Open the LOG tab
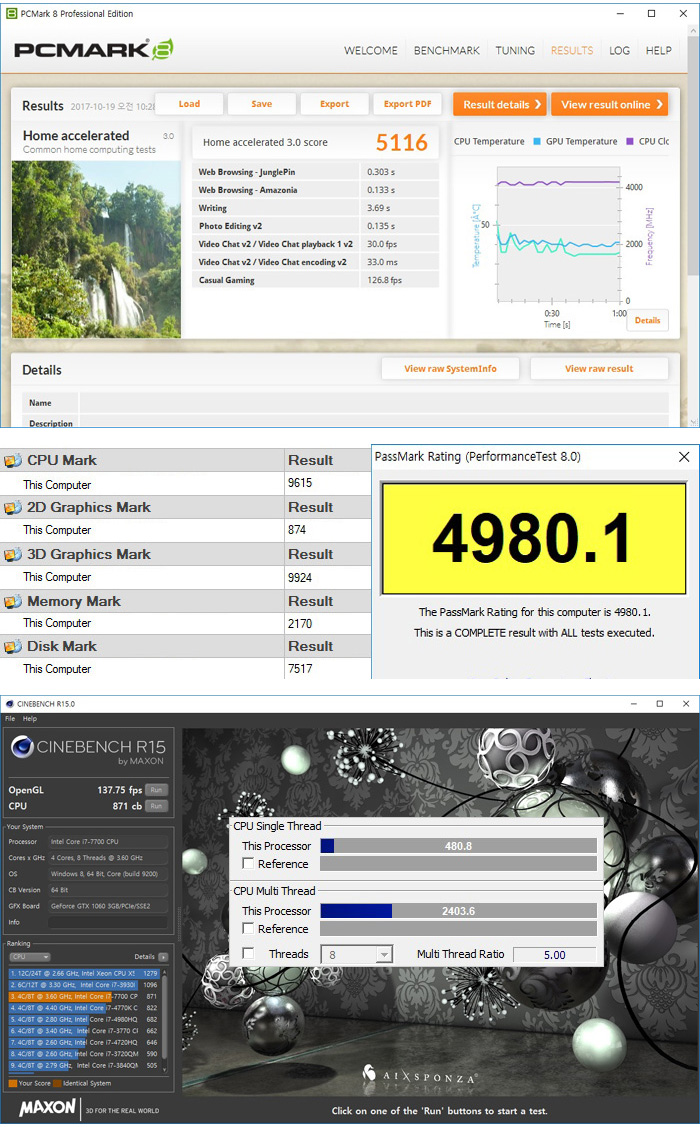The image size is (700, 1127). tap(619, 50)
